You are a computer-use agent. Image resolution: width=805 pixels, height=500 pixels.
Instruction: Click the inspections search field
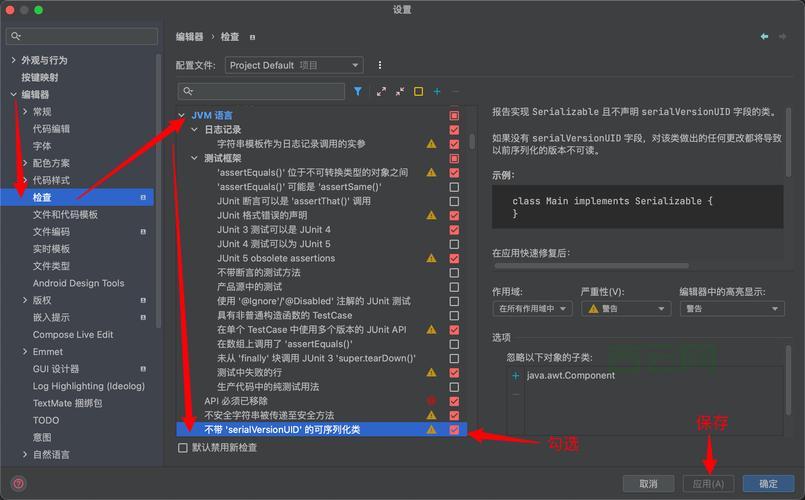point(261,91)
